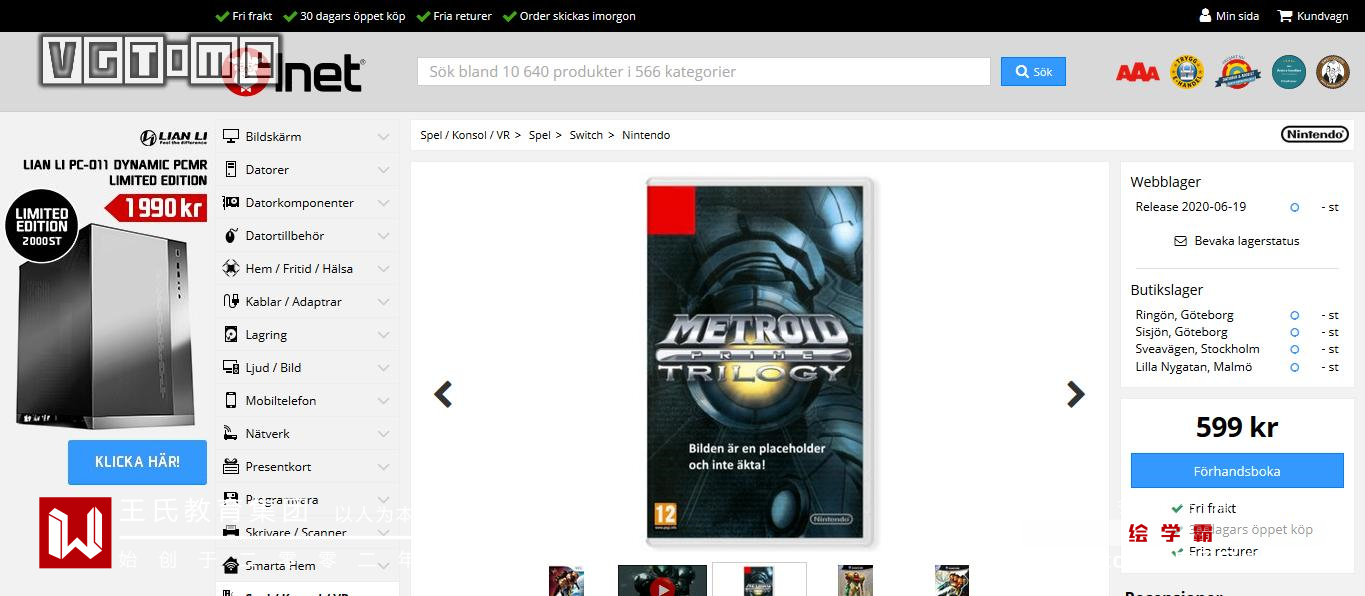
Task: Expand the Kablar / Adaptrar chevron
Action: tap(383, 301)
